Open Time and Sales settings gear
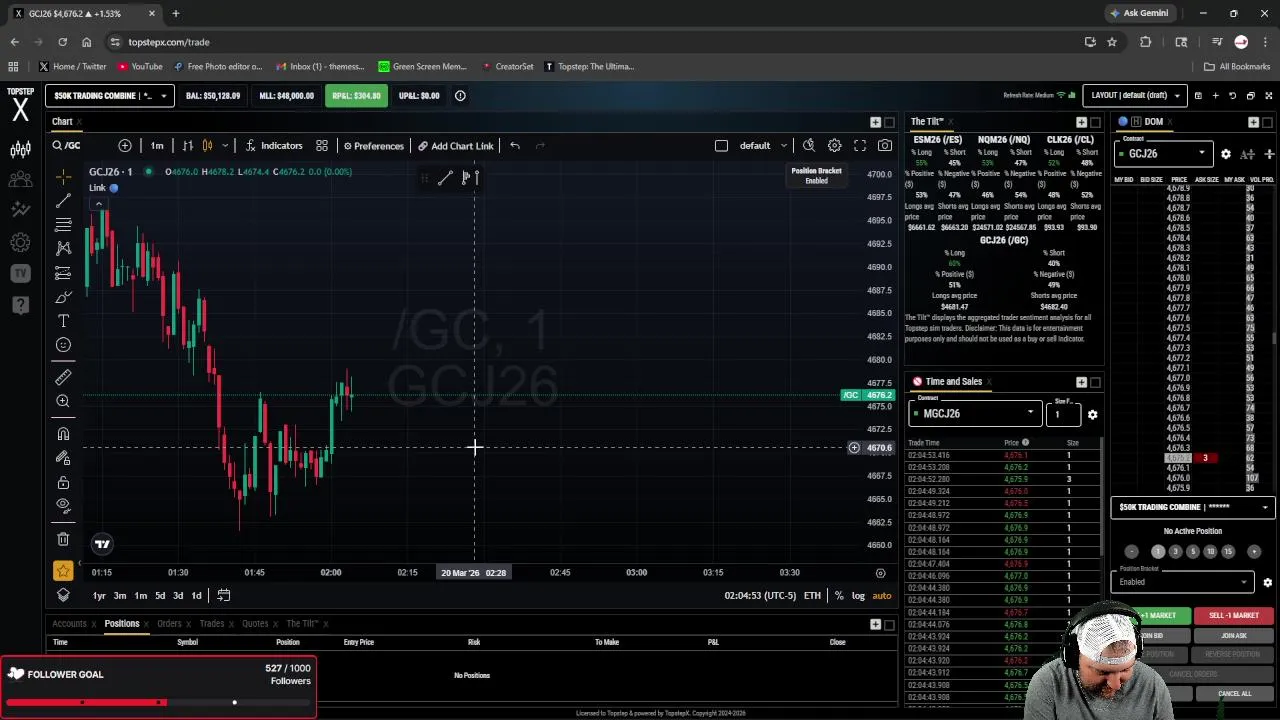This screenshot has width=1280, height=720. [x=1092, y=414]
